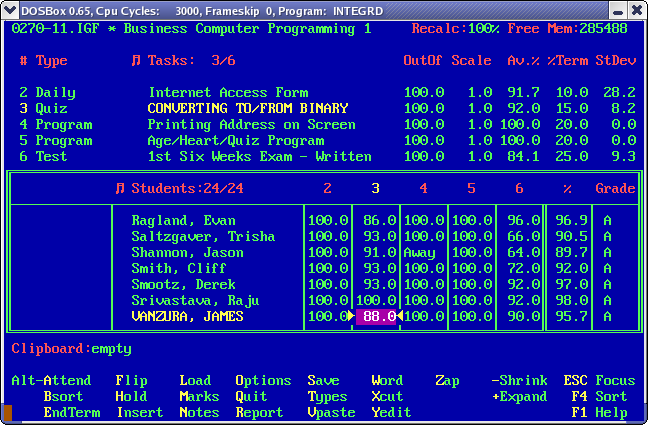Click the F1 Help command
648x425 pixels.
599,413
